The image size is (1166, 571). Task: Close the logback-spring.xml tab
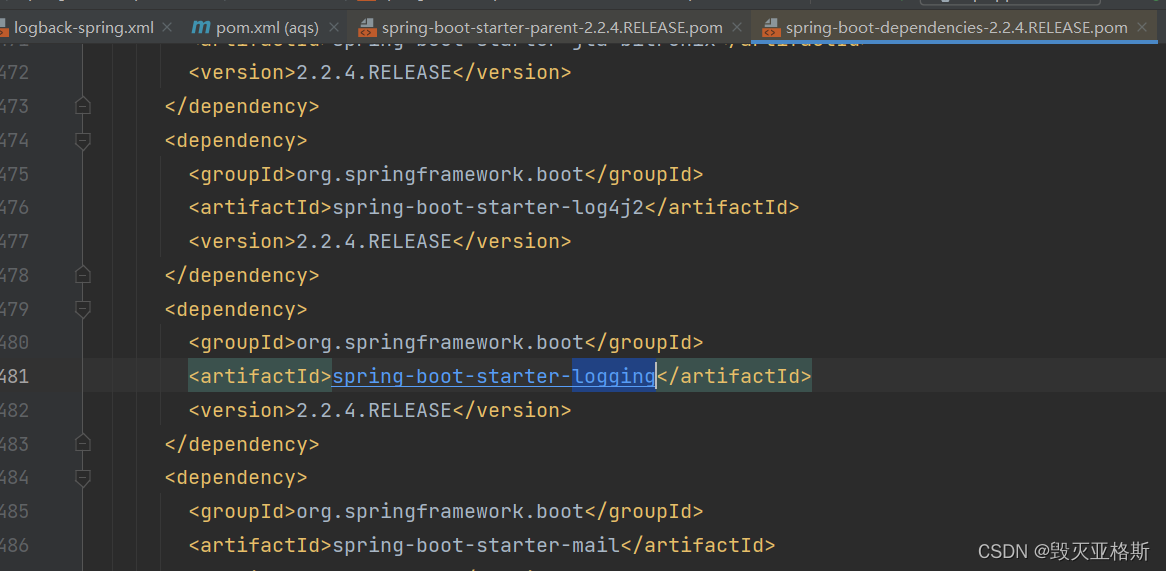click(x=167, y=28)
